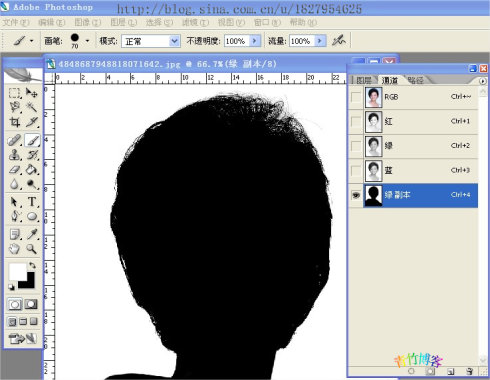The width and height of the screenshot is (490, 380).
Task: Show the RGB channel visibility box
Action: point(356,97)
